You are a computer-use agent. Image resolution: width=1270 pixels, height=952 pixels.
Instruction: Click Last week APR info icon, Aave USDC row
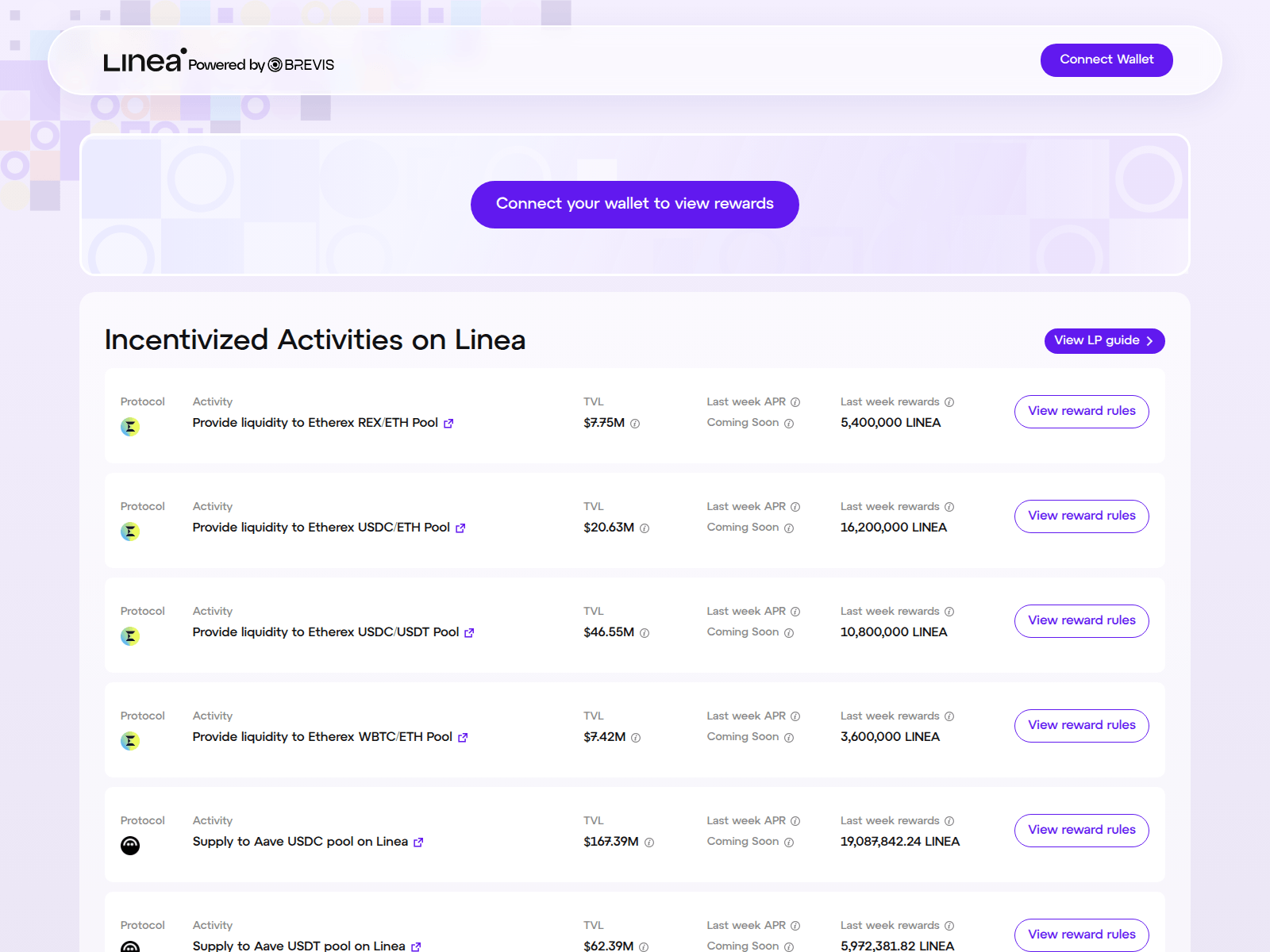pos(795,821)
